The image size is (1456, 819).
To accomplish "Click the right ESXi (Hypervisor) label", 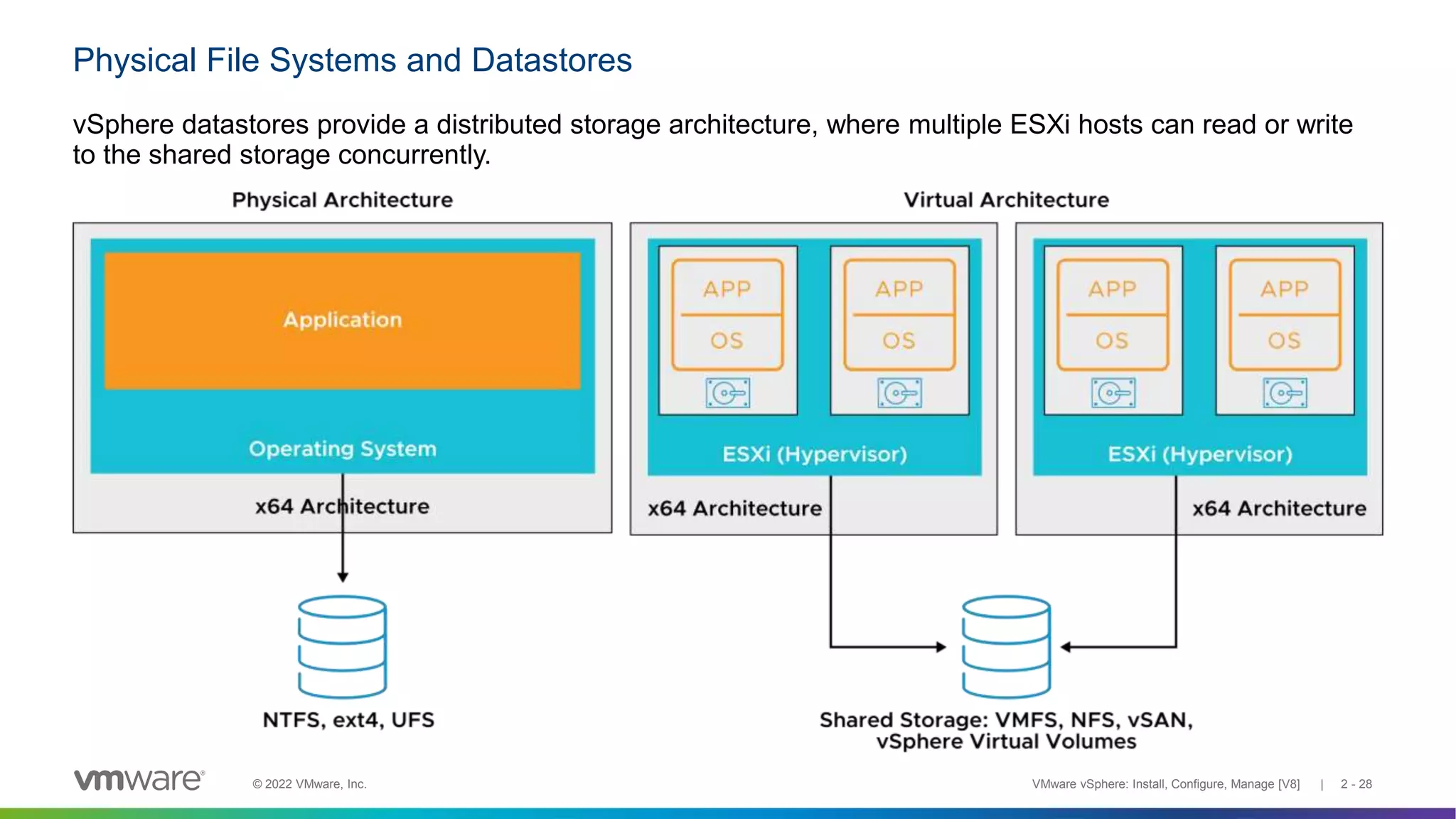I will tap(1200, 454).
